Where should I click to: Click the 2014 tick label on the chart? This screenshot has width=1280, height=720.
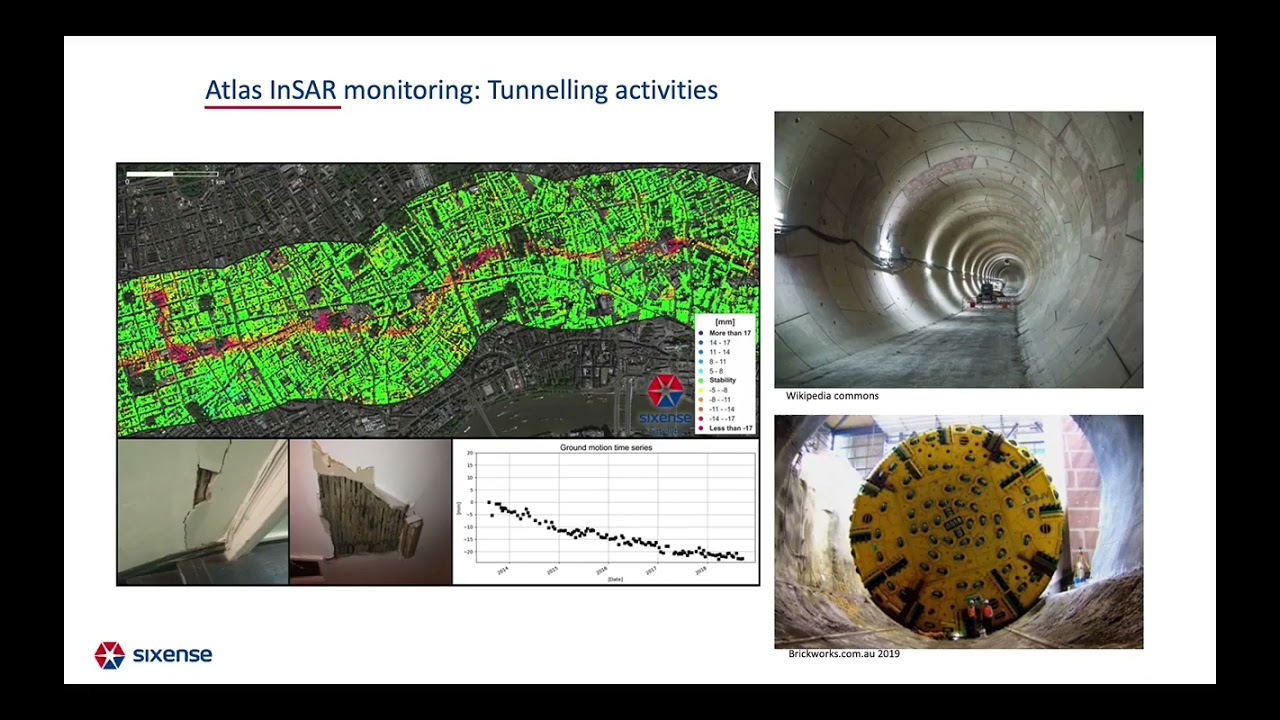click(x=503, y=570)
